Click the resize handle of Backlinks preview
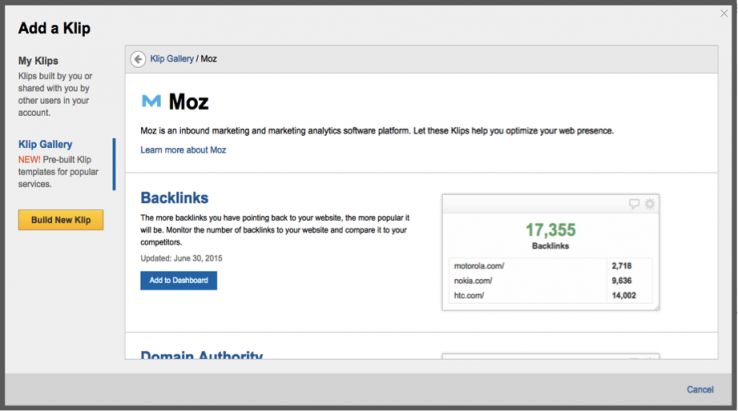 (655, 307)
